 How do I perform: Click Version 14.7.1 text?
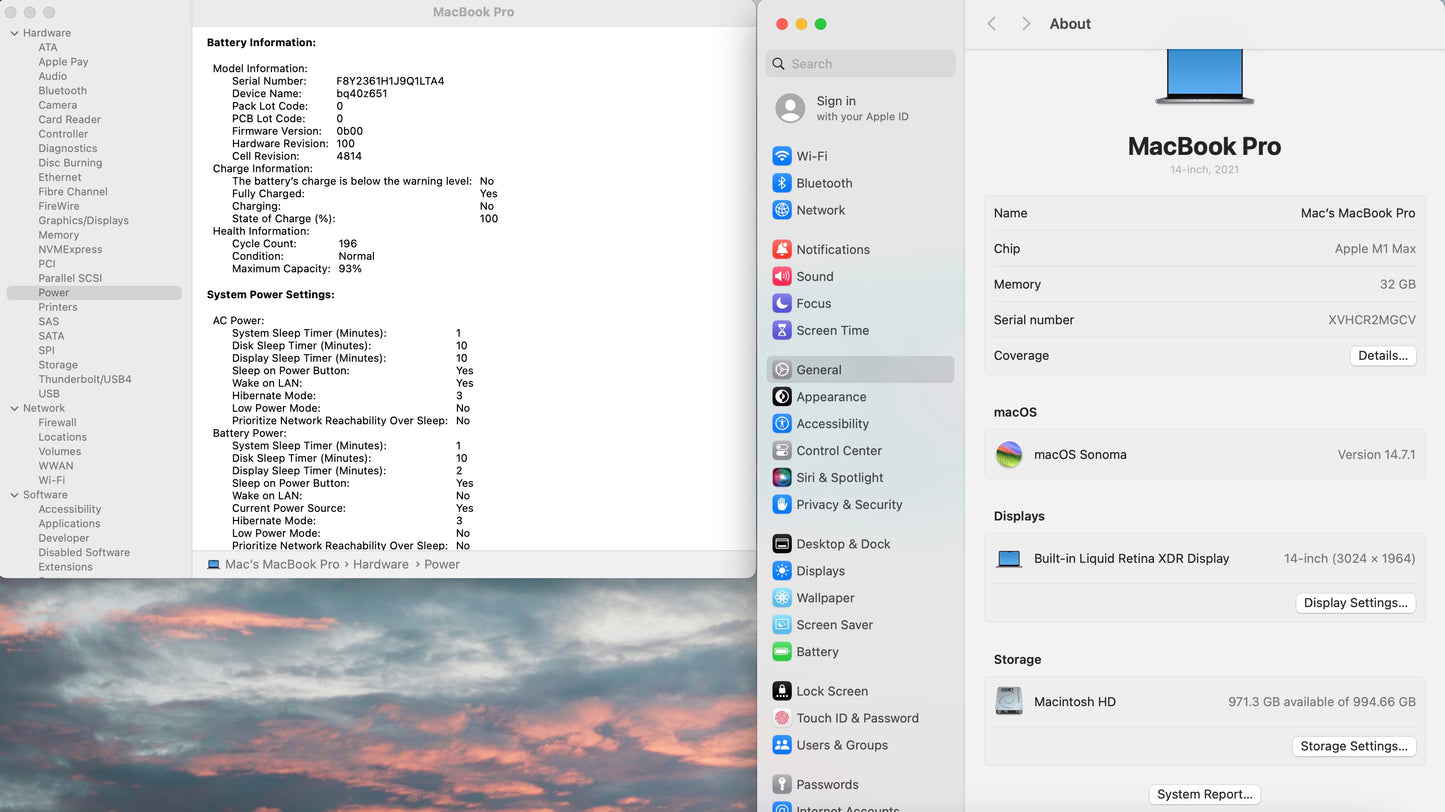click(x=1377, y=455)
